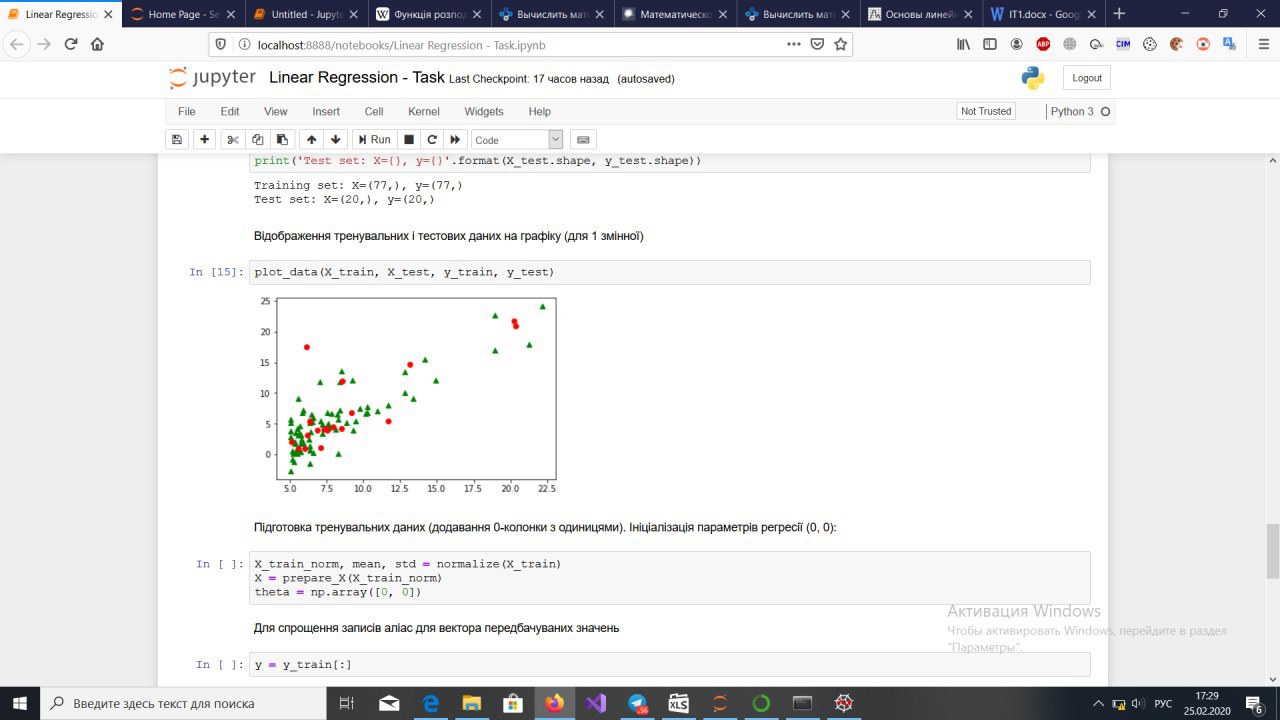This screenshot has width=1280, height=720.
Task: Click the Not Trusted button
Action: (x=986, y=111)
